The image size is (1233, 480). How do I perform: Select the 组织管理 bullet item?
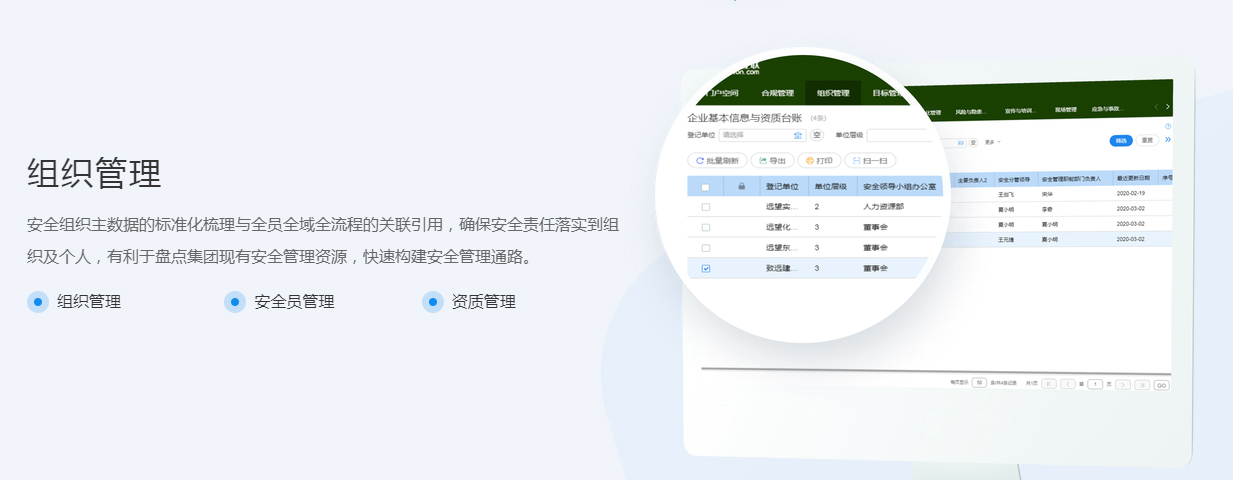click(75, 301)
